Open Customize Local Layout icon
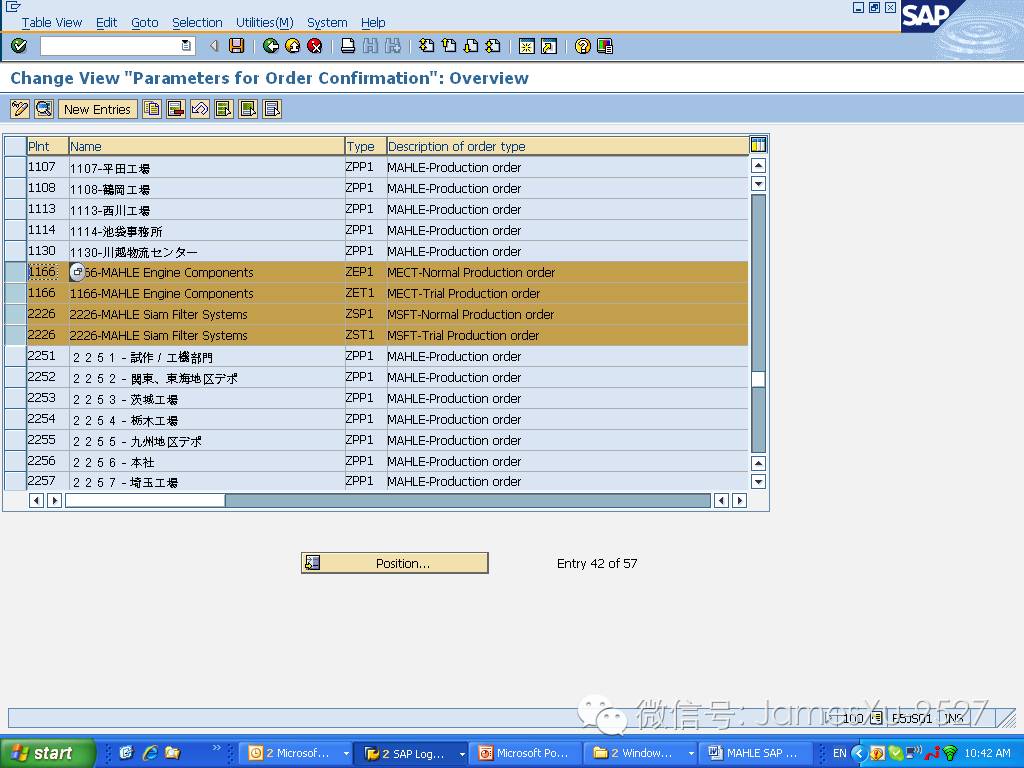1024x768 pixels. 605,46
